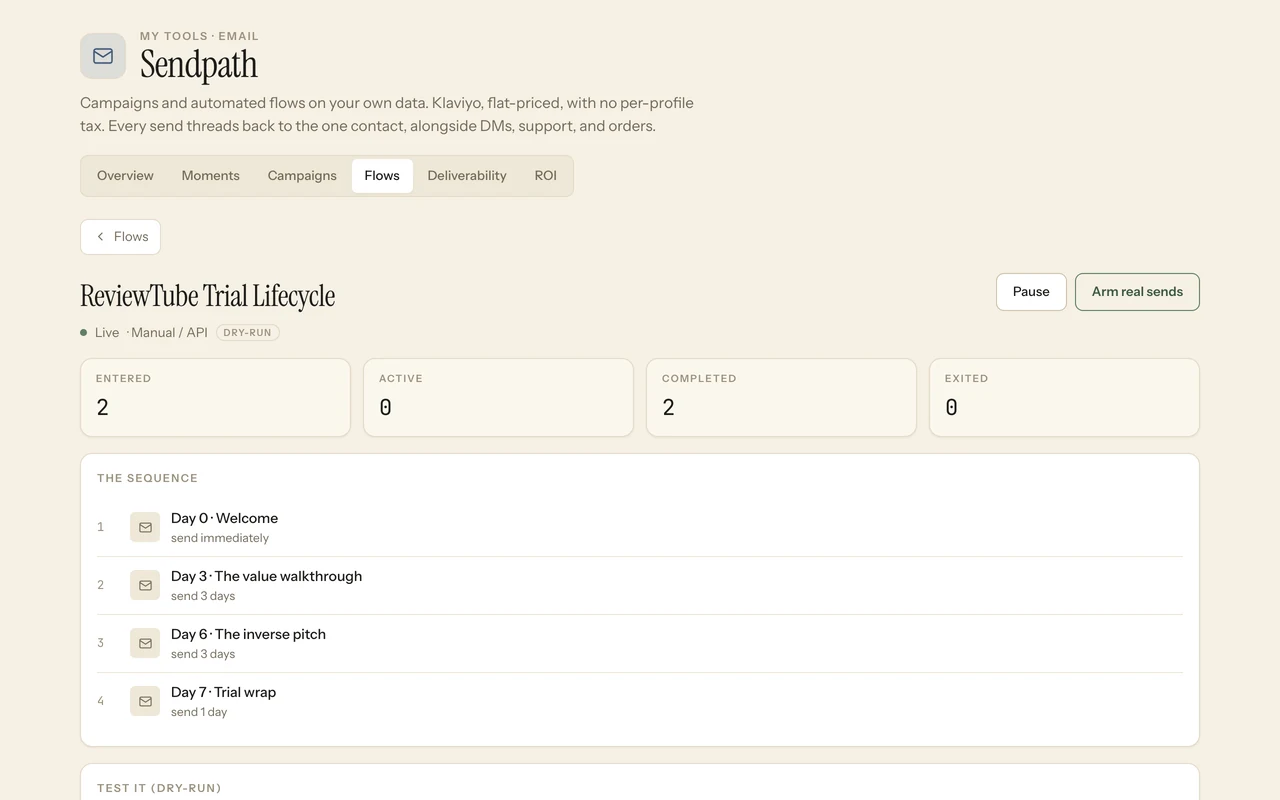Click 'send 3 days' under Day 6
This screenshot has height=800, width=1280.
tap(203, 654)
